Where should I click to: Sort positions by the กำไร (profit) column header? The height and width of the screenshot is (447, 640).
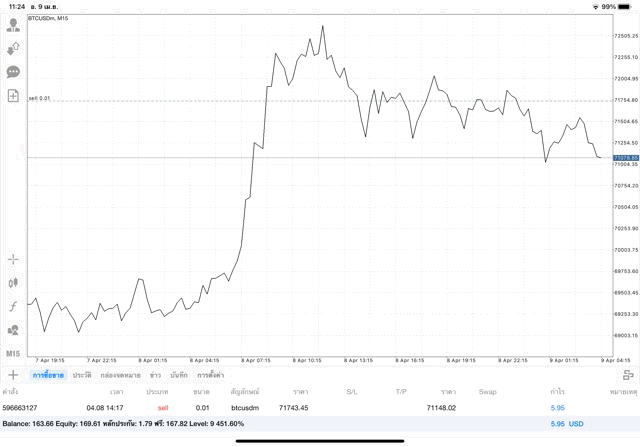point(556,392)
